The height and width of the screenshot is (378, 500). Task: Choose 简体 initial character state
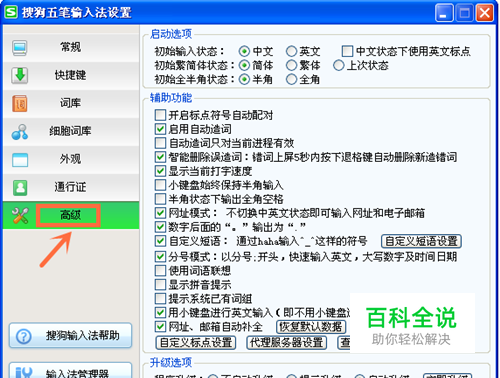(x=244, y=65)
